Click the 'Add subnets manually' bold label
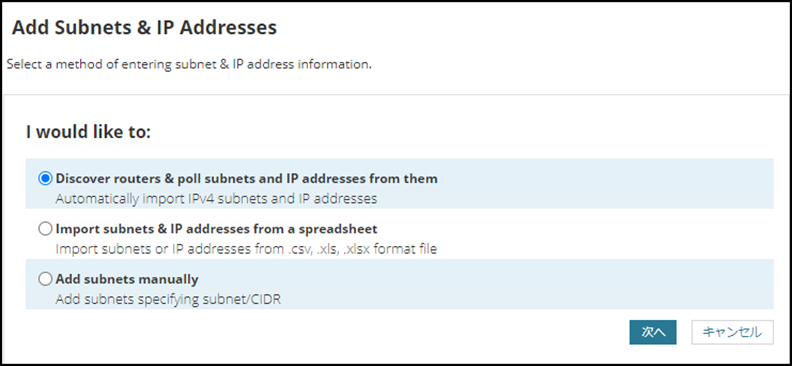Image resolution: width=792 pixels, height=366 pixels. 127,279
